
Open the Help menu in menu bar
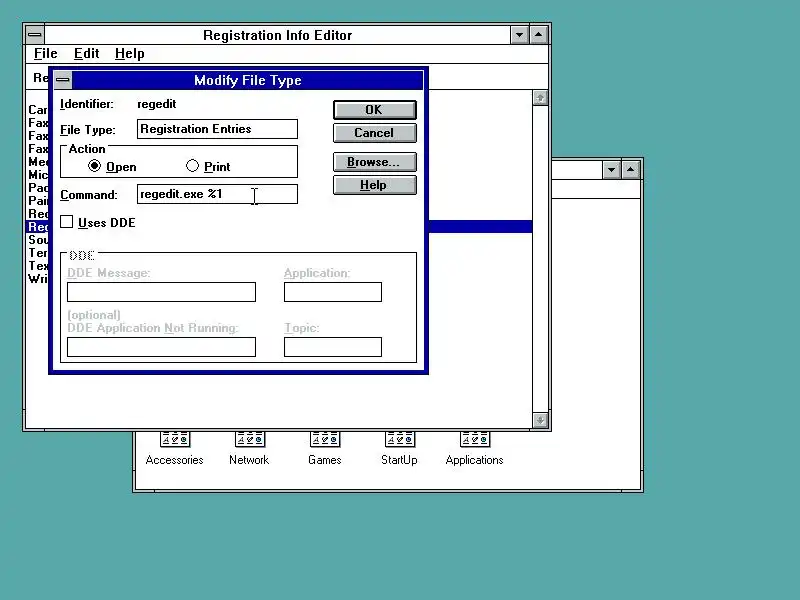click(130, 54)
